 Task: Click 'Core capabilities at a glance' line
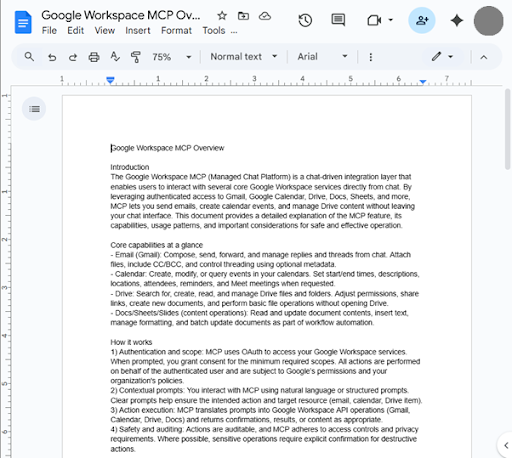[156, 245]
